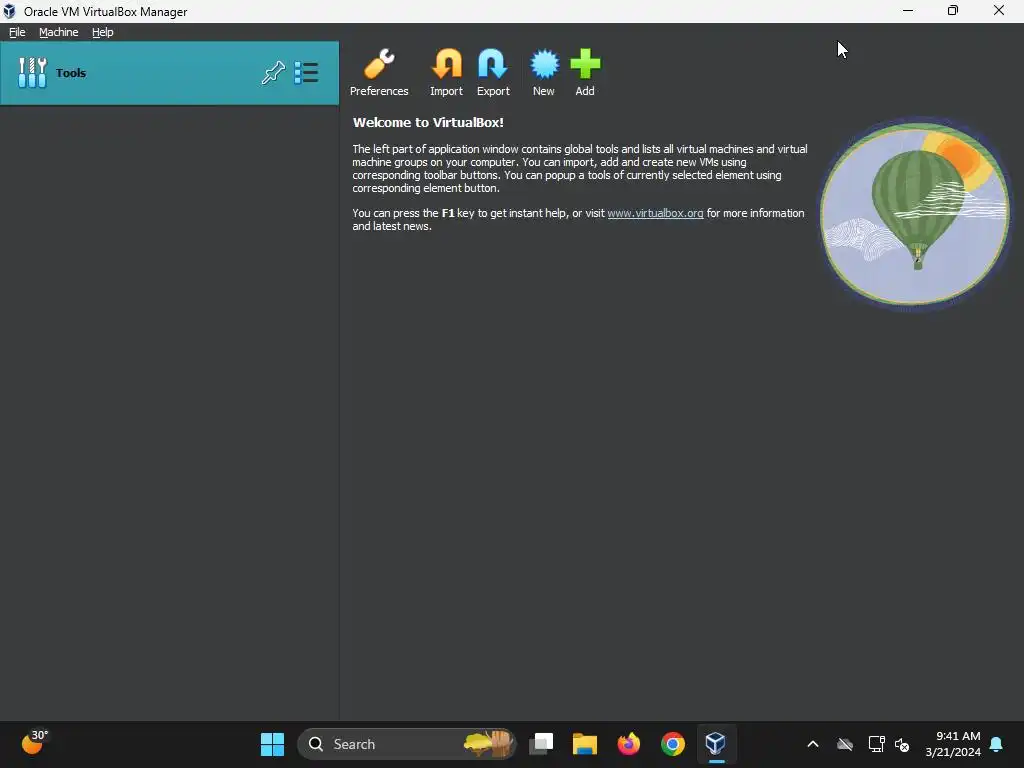Open the Help menu
This screenshot has width=1024, height=768.
coord(103,32)
